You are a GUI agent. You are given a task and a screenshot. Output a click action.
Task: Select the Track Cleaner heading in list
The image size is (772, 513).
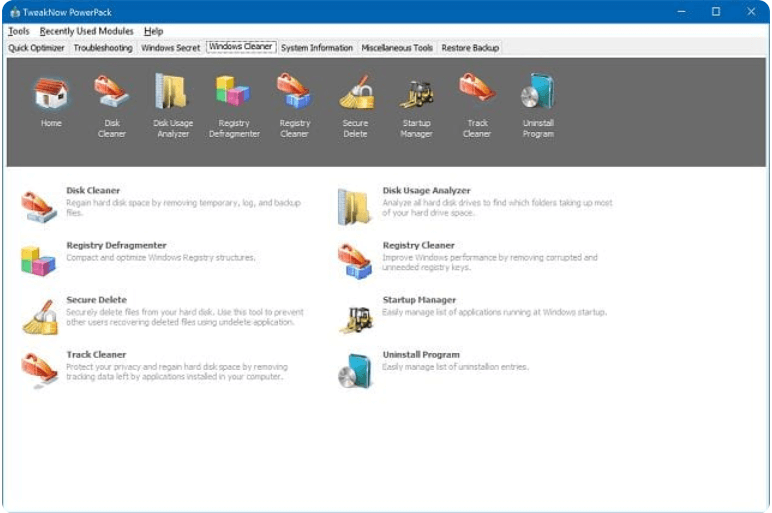96,355
